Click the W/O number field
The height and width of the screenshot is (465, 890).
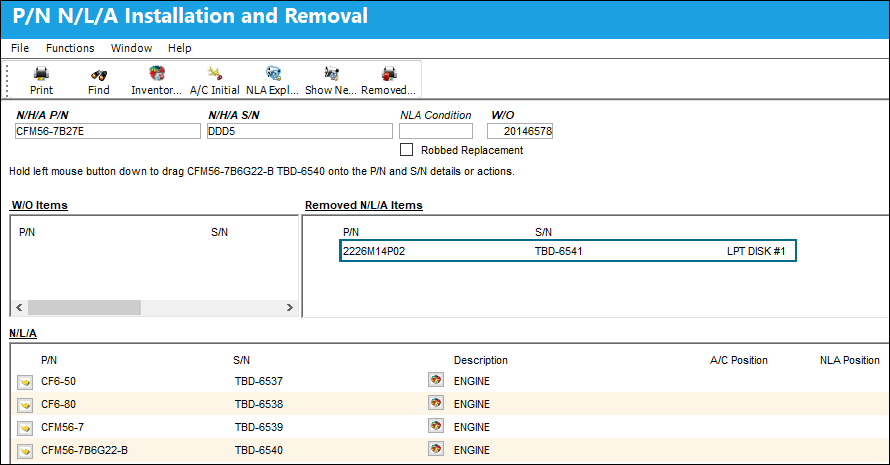pos(520,131)
